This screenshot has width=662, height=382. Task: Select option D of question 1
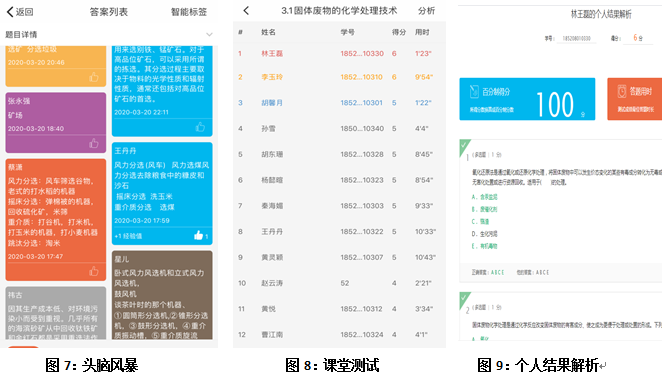[485, 233]
